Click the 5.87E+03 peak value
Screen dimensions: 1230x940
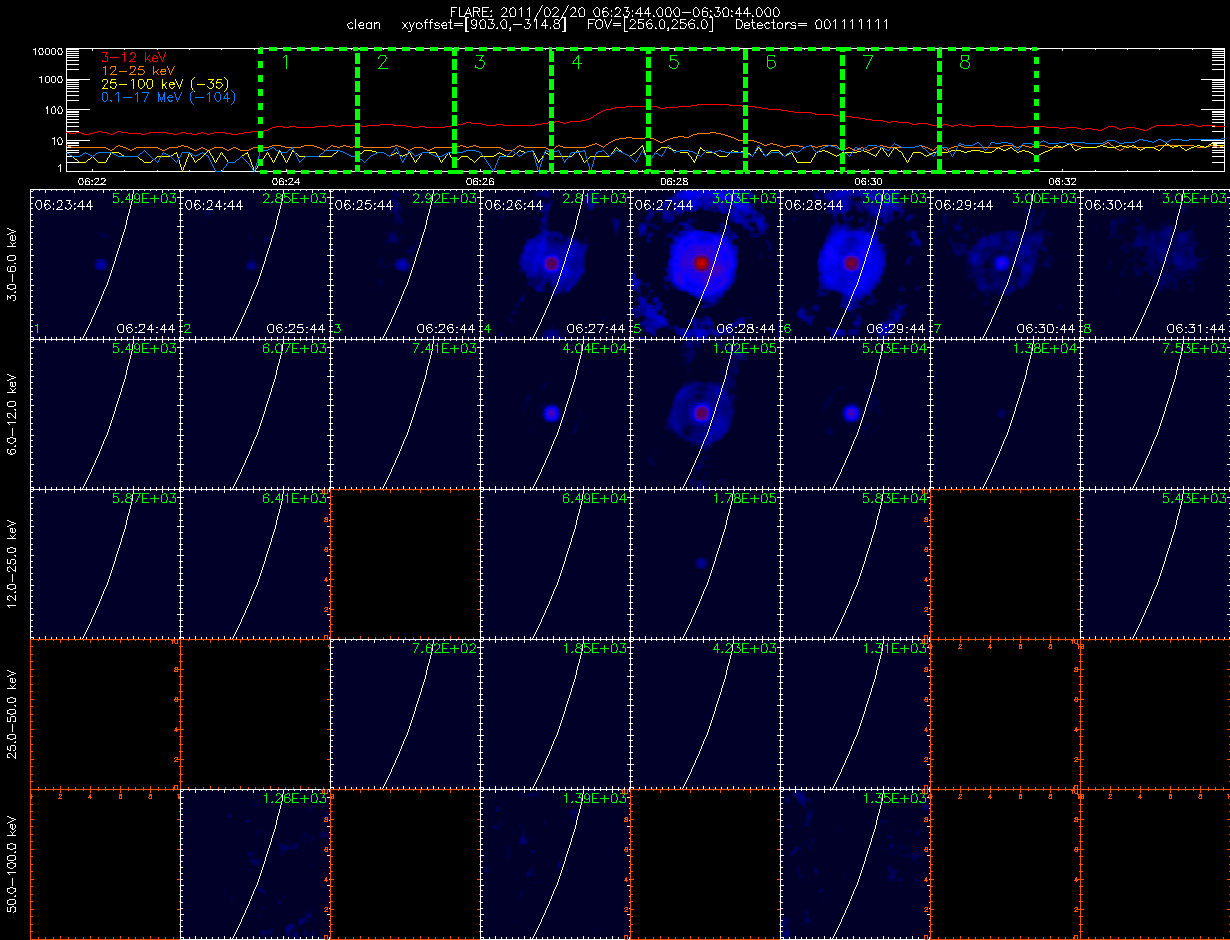145,499
